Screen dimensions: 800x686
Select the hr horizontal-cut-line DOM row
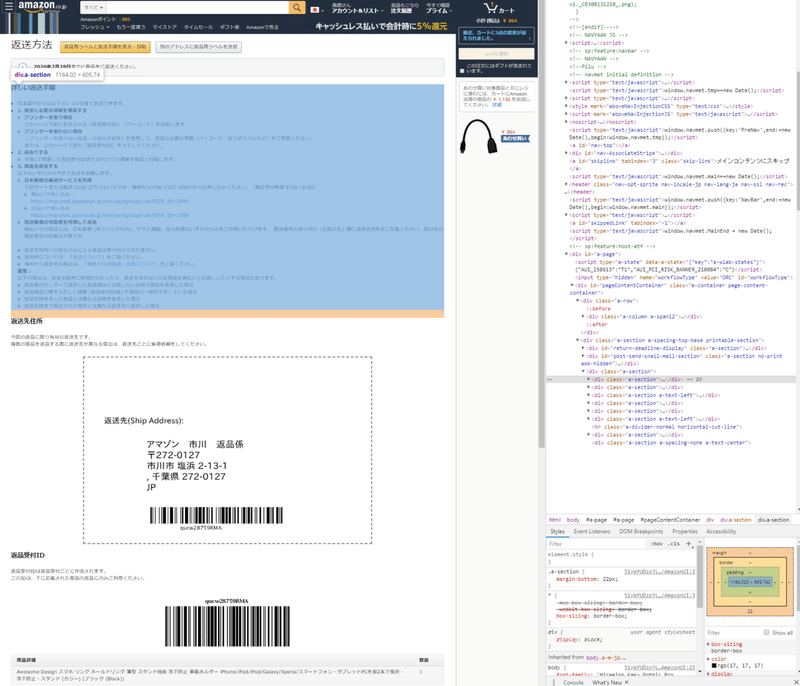666,427
